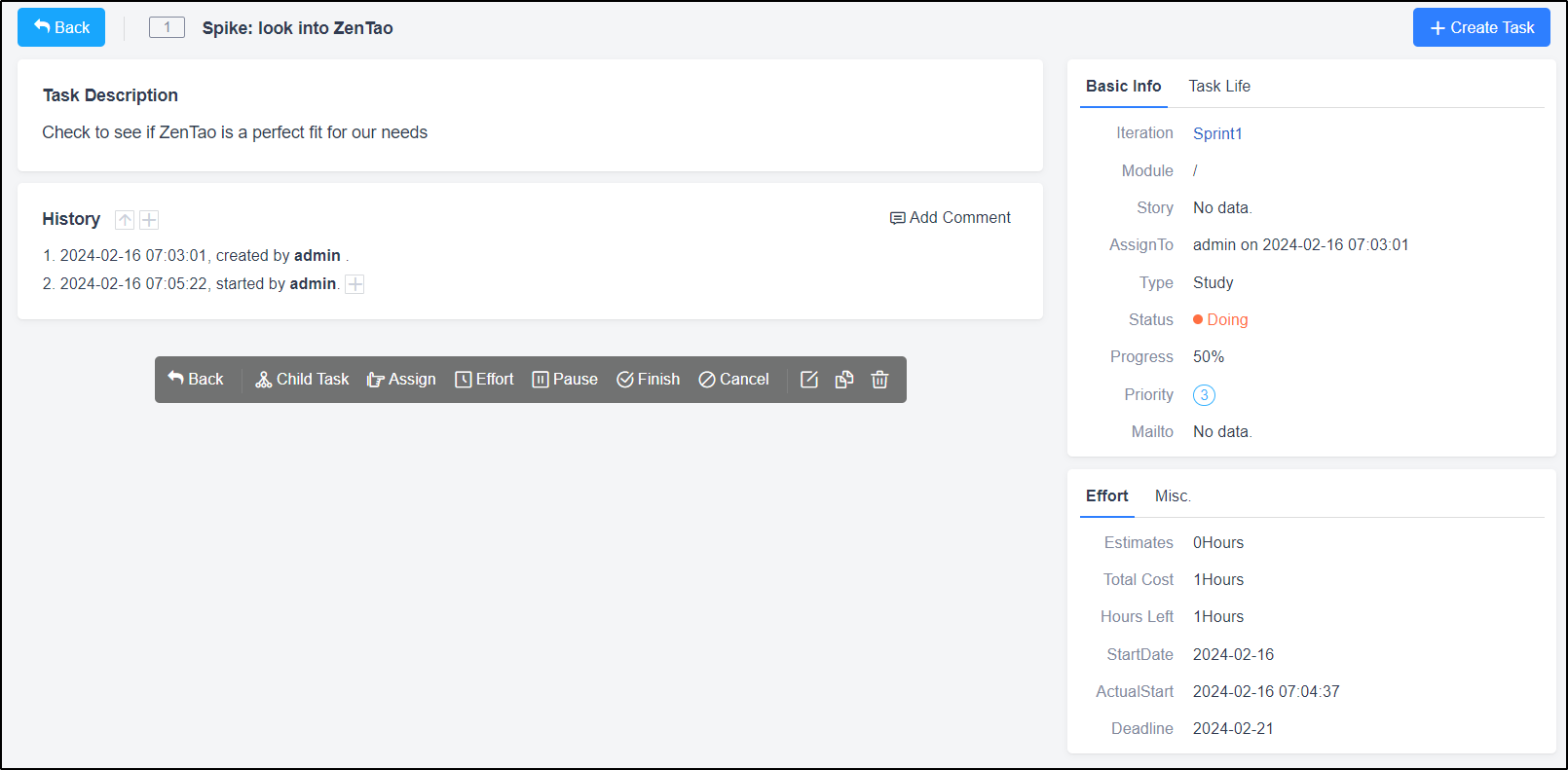The height and width of the screenshot is (770, 1568).
Task: Click Assign in the action toolbar
Action: pyautogui.click(x=401, y=379)
